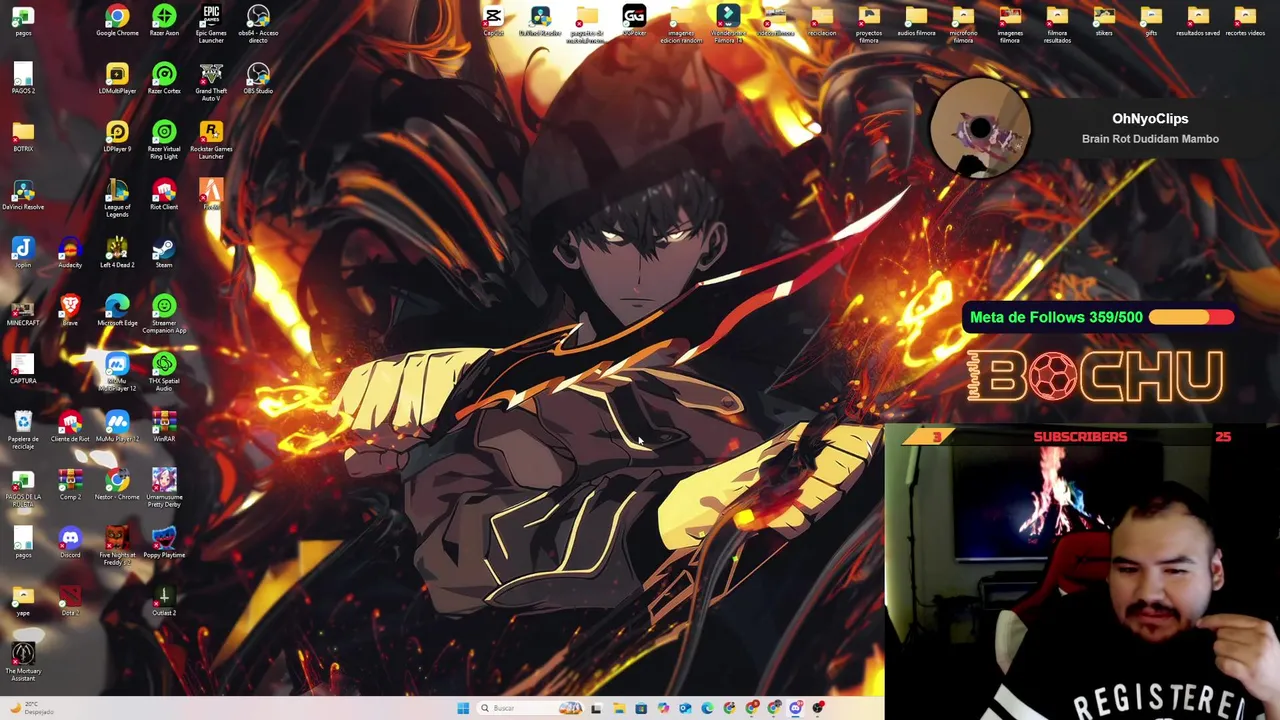Select Grand Theft Auto V icon
The height and width of the screenshot is (720, 1280).
point(211,82)
